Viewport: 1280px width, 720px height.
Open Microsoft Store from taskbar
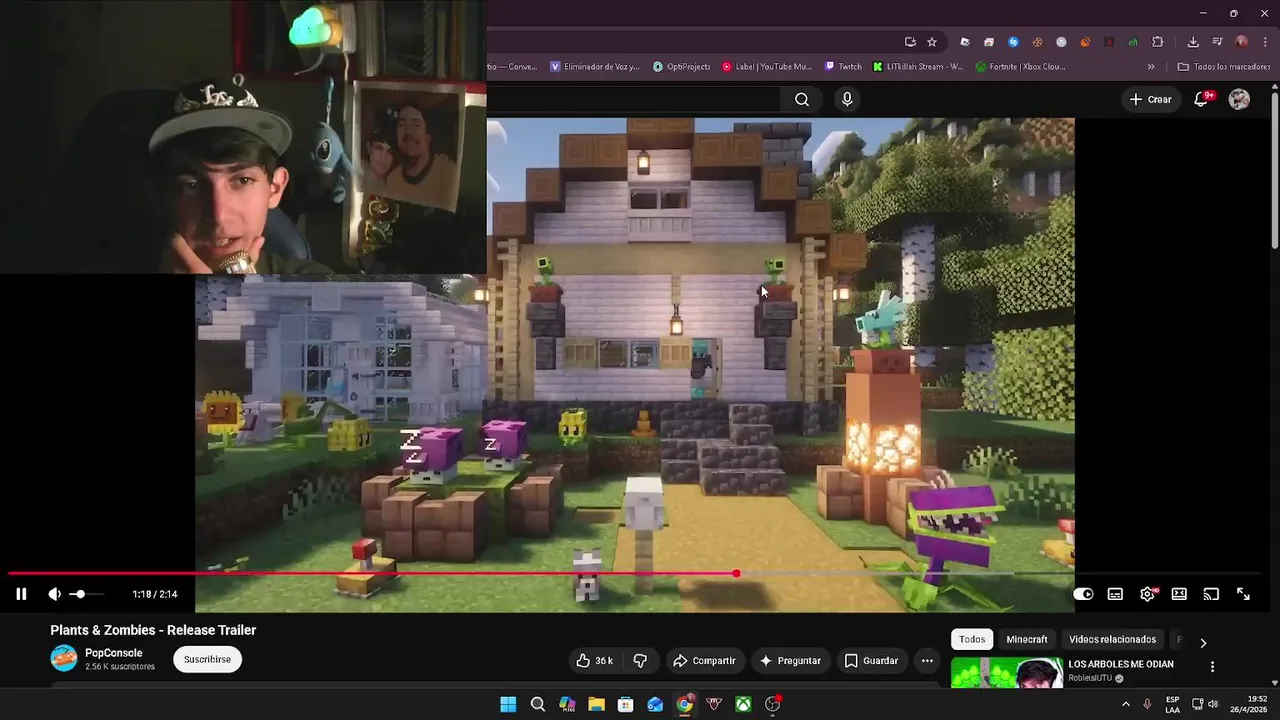coord(625,704)
